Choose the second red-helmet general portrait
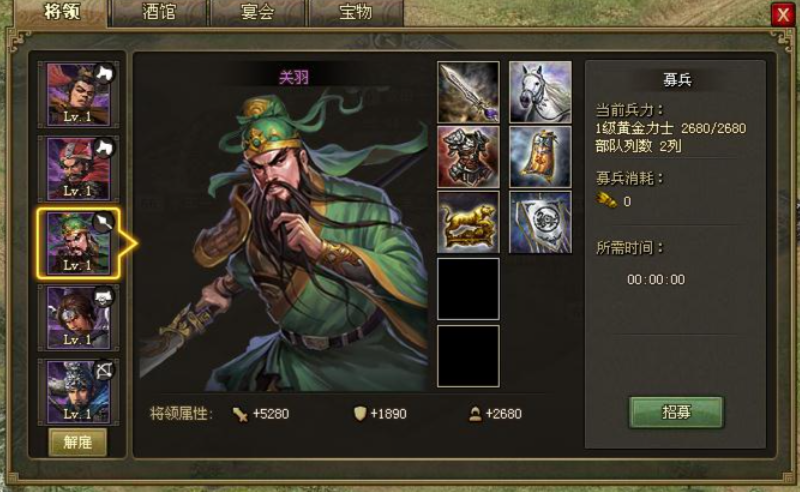Viewport: 800px width, 492px height. tap(78, 168)
